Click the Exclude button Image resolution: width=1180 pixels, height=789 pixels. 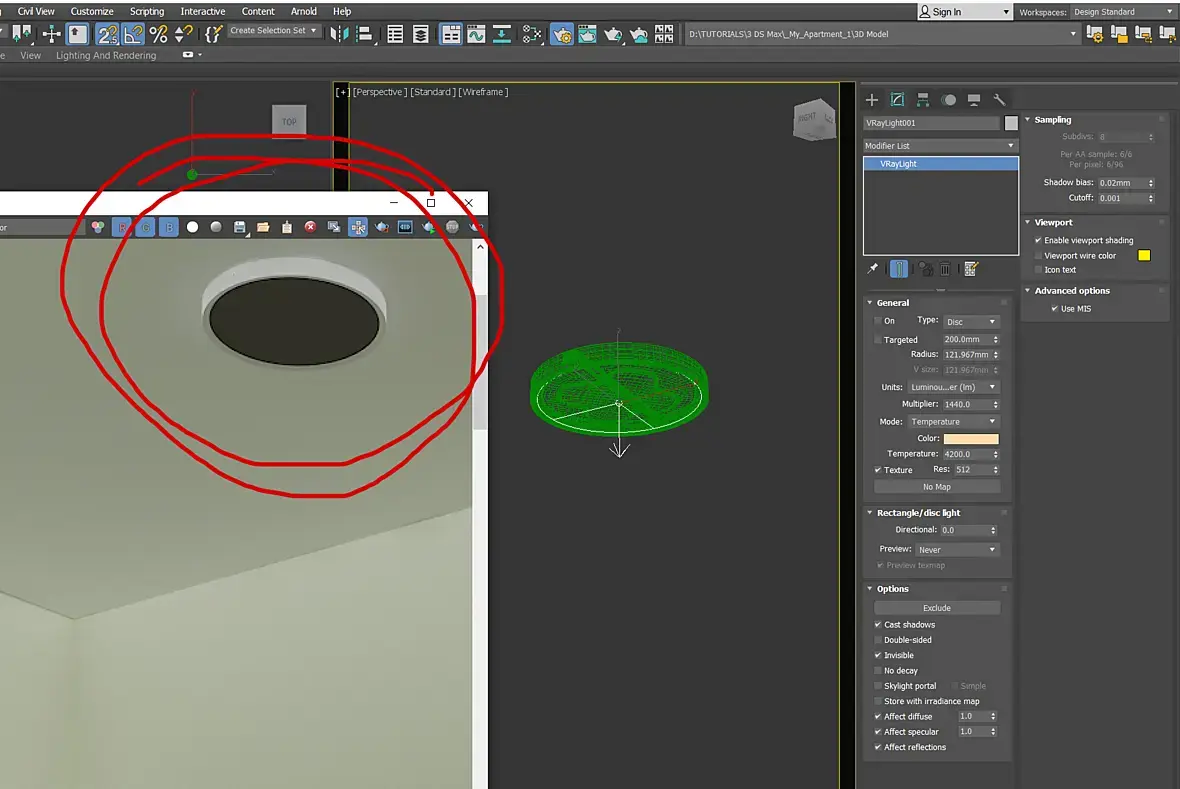point(937,608)
